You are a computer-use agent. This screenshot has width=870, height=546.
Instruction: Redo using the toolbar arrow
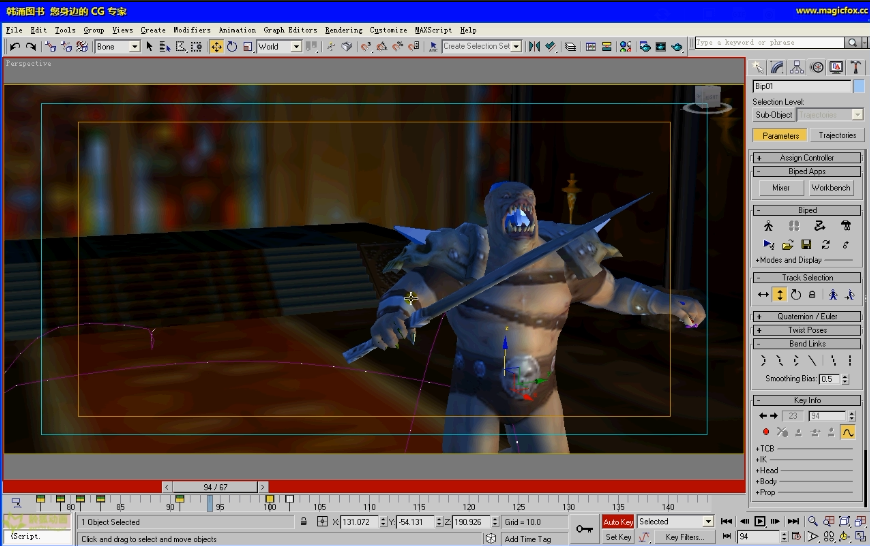click(31, 47)
